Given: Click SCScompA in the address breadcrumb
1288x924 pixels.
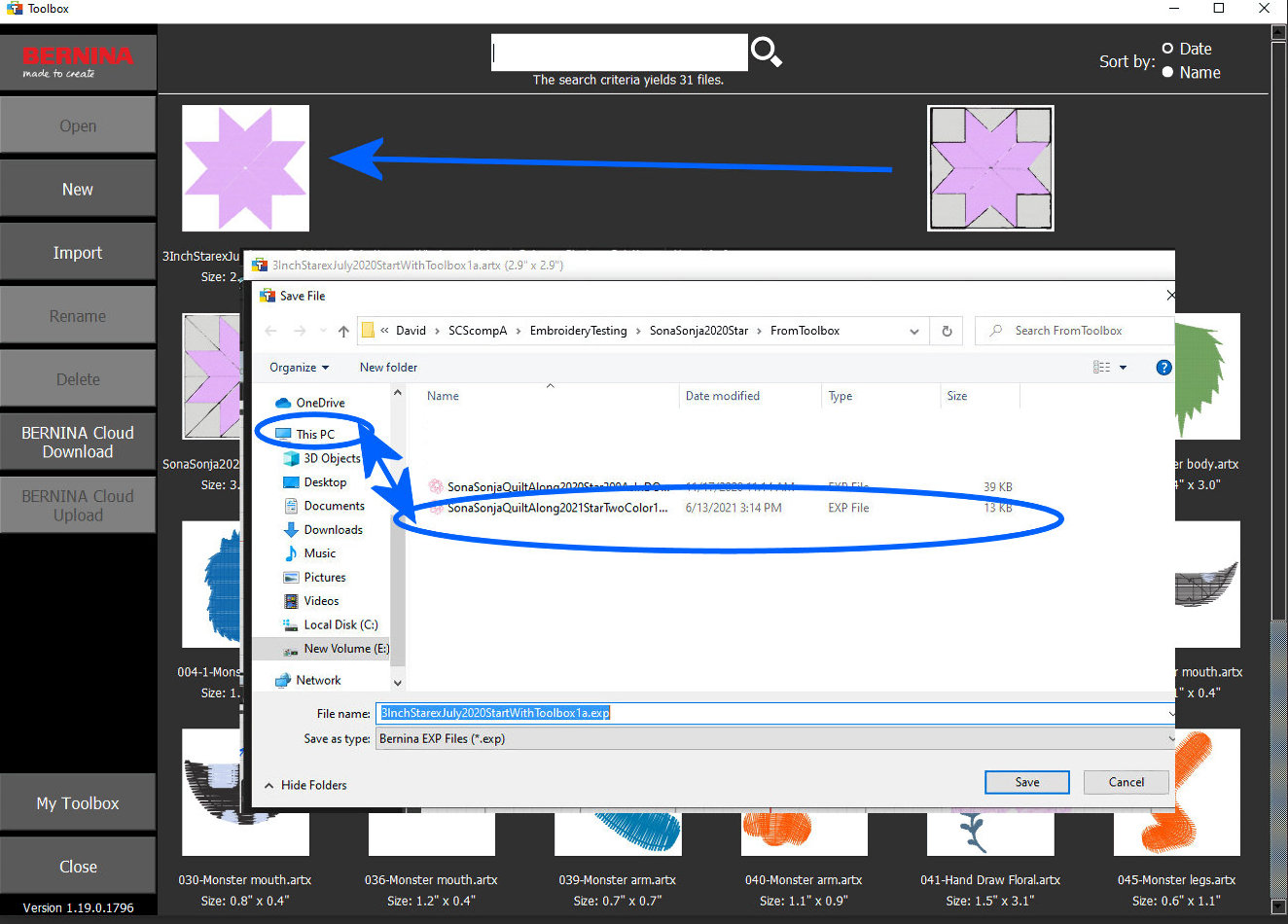Looking at the screenshot, I should pyautogui.click(x=478, y=331).
